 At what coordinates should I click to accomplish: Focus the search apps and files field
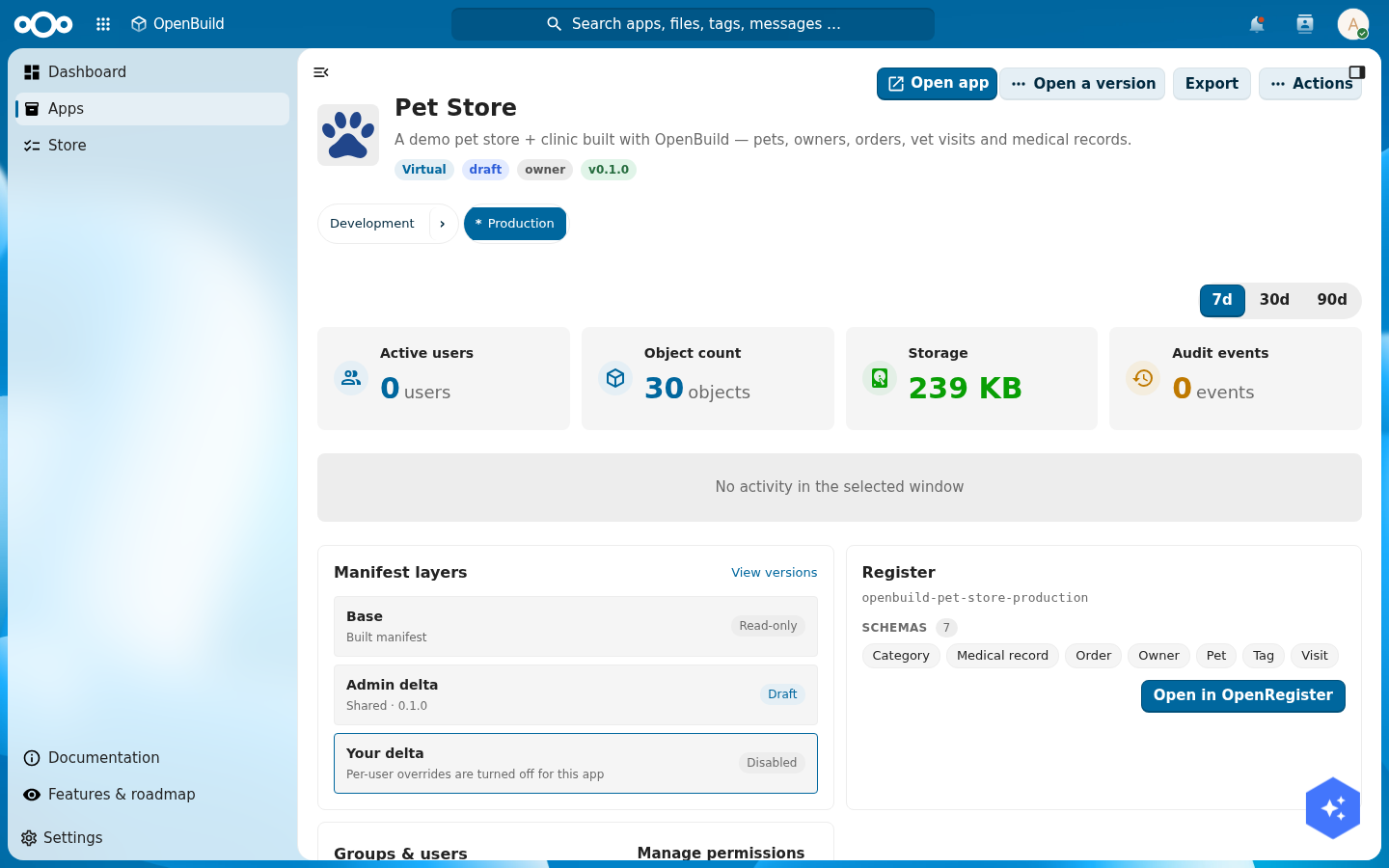pyautogui.click(x=693, y=24)
